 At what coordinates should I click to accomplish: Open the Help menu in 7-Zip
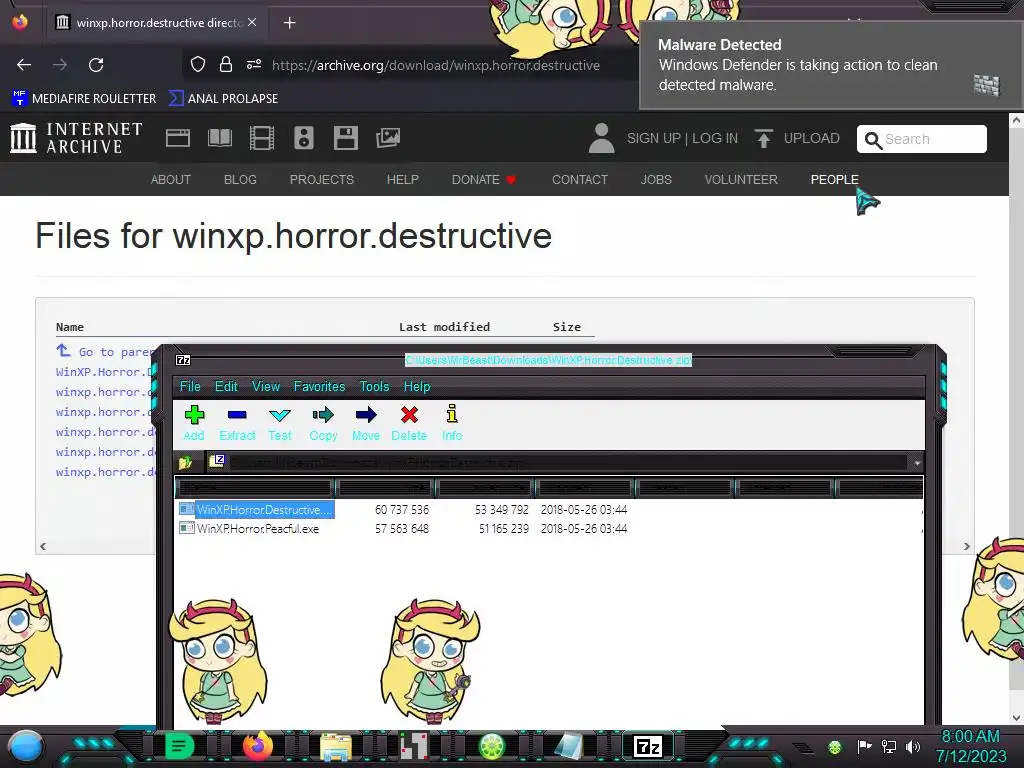coord(417,387)
